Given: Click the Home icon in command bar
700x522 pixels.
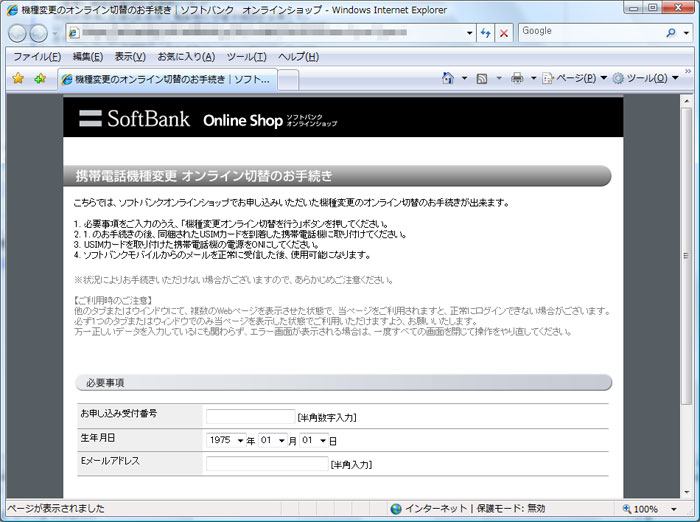Looking at the screenshot, I should (448, 78).
